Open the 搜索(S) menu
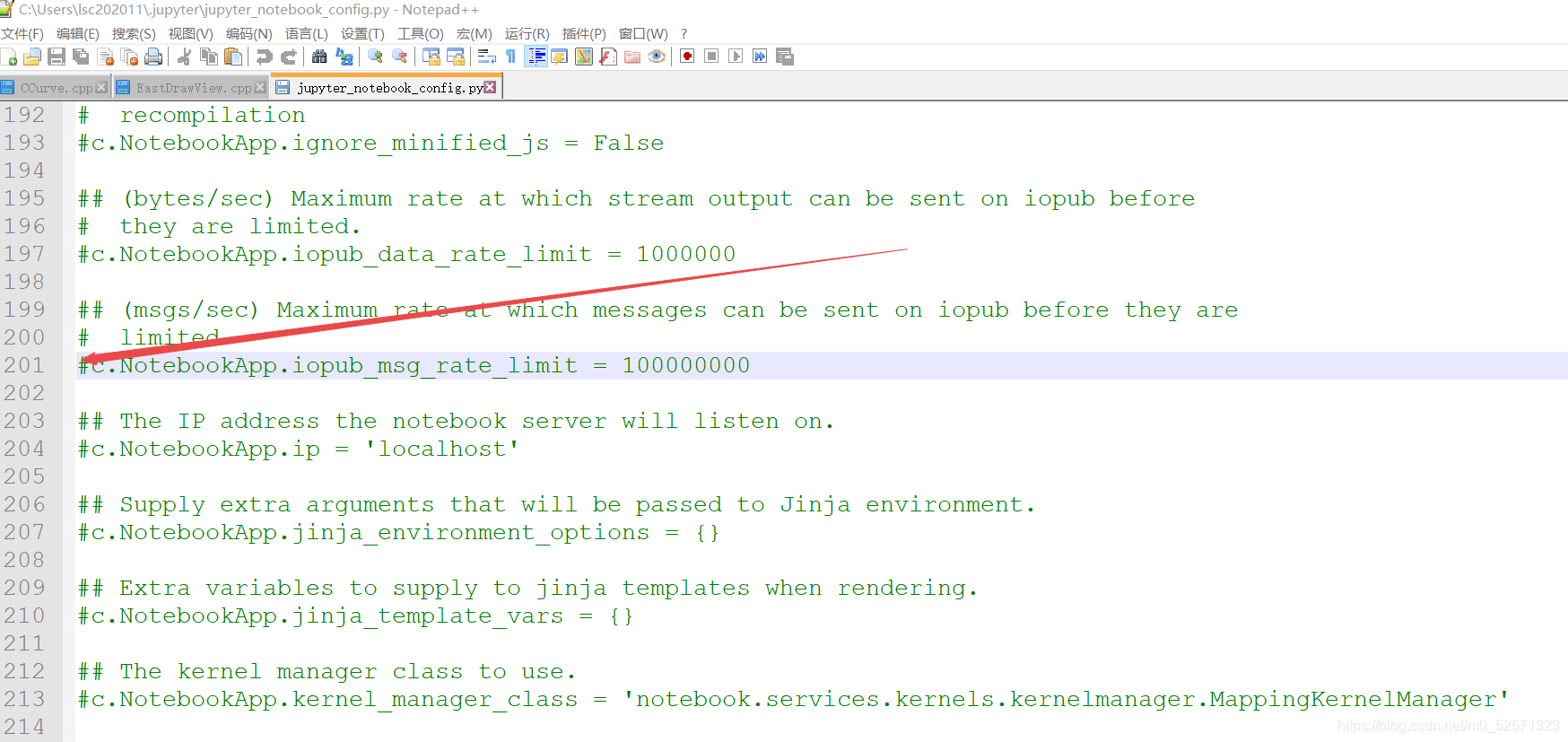The image size is (1568, 742). 134,33
